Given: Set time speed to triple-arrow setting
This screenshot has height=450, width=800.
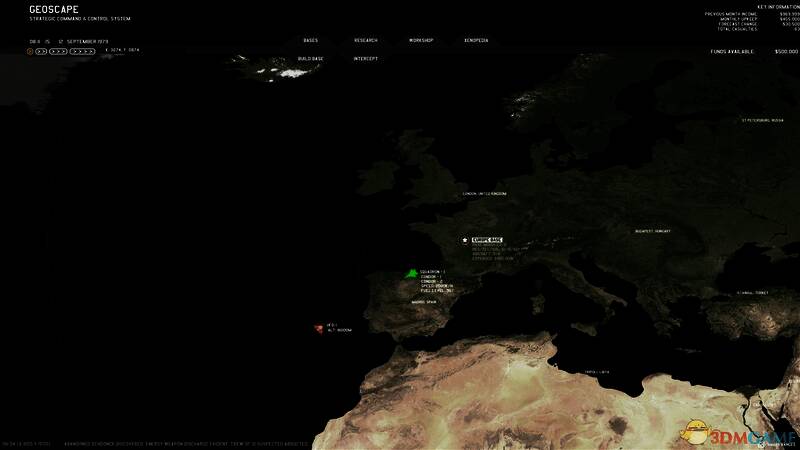Looking at the screenshot, I should tap(56, 50).
